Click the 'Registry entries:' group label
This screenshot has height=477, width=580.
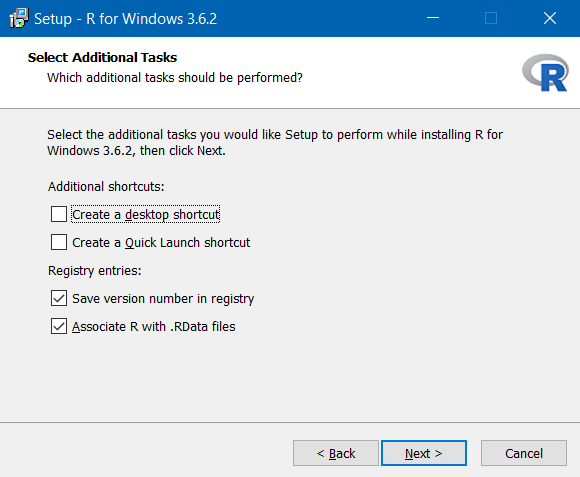pos(95,271)
